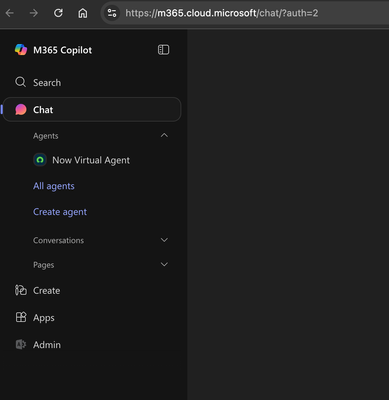
Task: Click the Apps grid icon
Action: [21, 317]
